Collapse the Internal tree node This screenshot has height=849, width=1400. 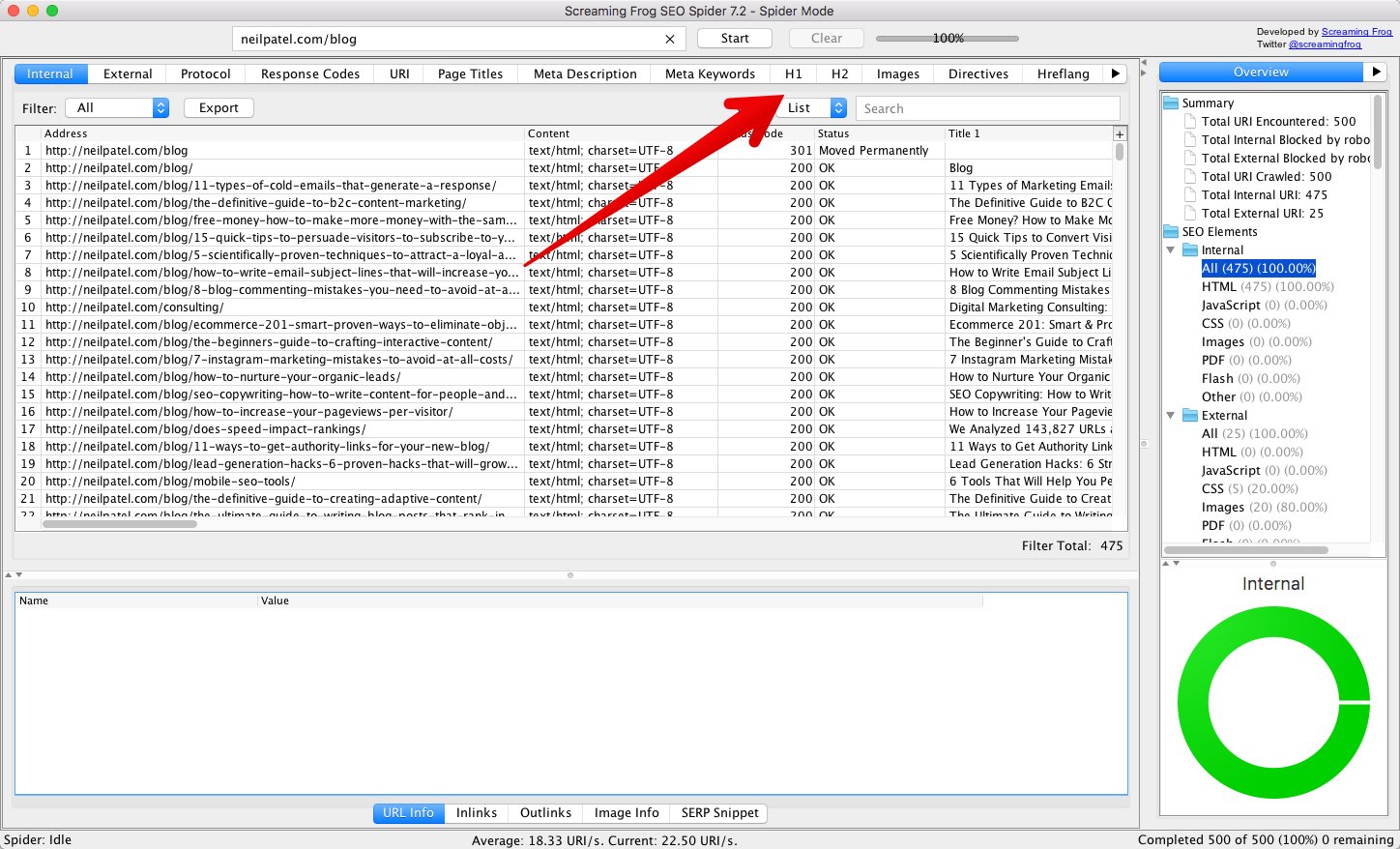(x=1170, y=249)
